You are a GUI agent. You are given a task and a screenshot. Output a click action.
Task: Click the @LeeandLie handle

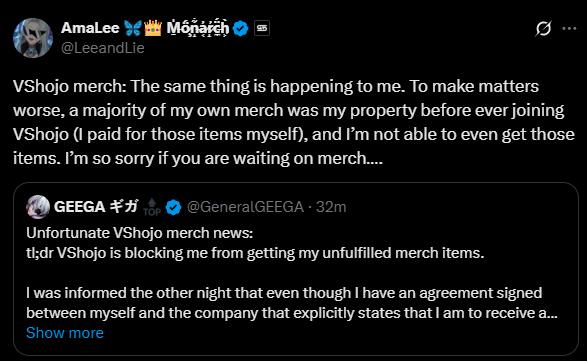pyautogui.click(x=103, y=48)
